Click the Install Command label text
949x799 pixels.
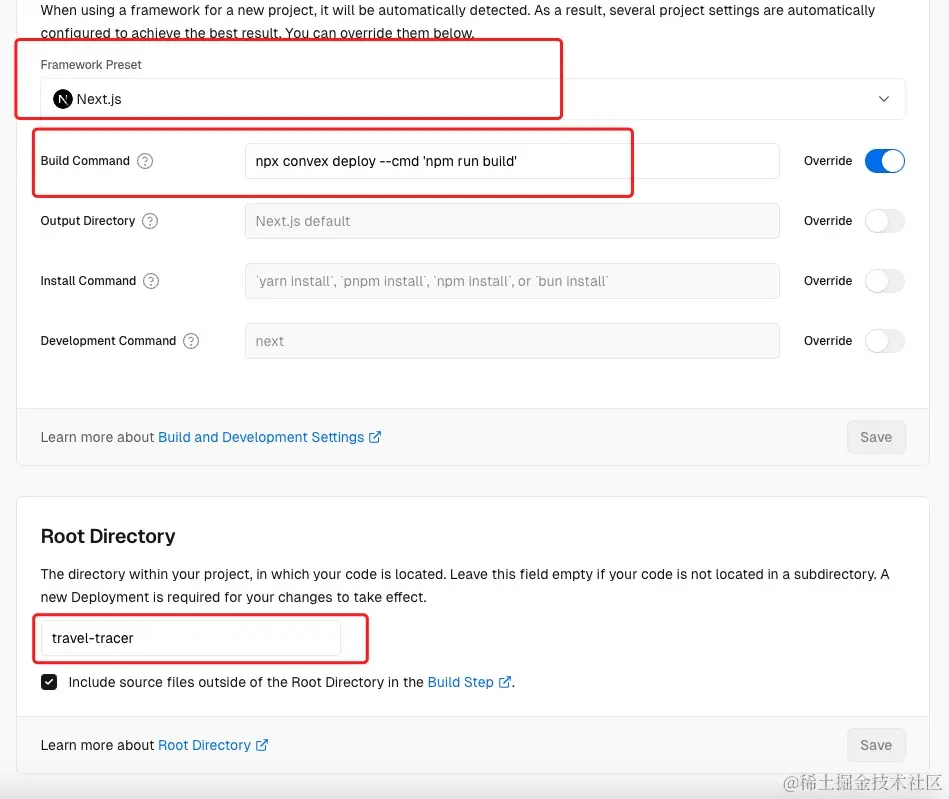88,281
